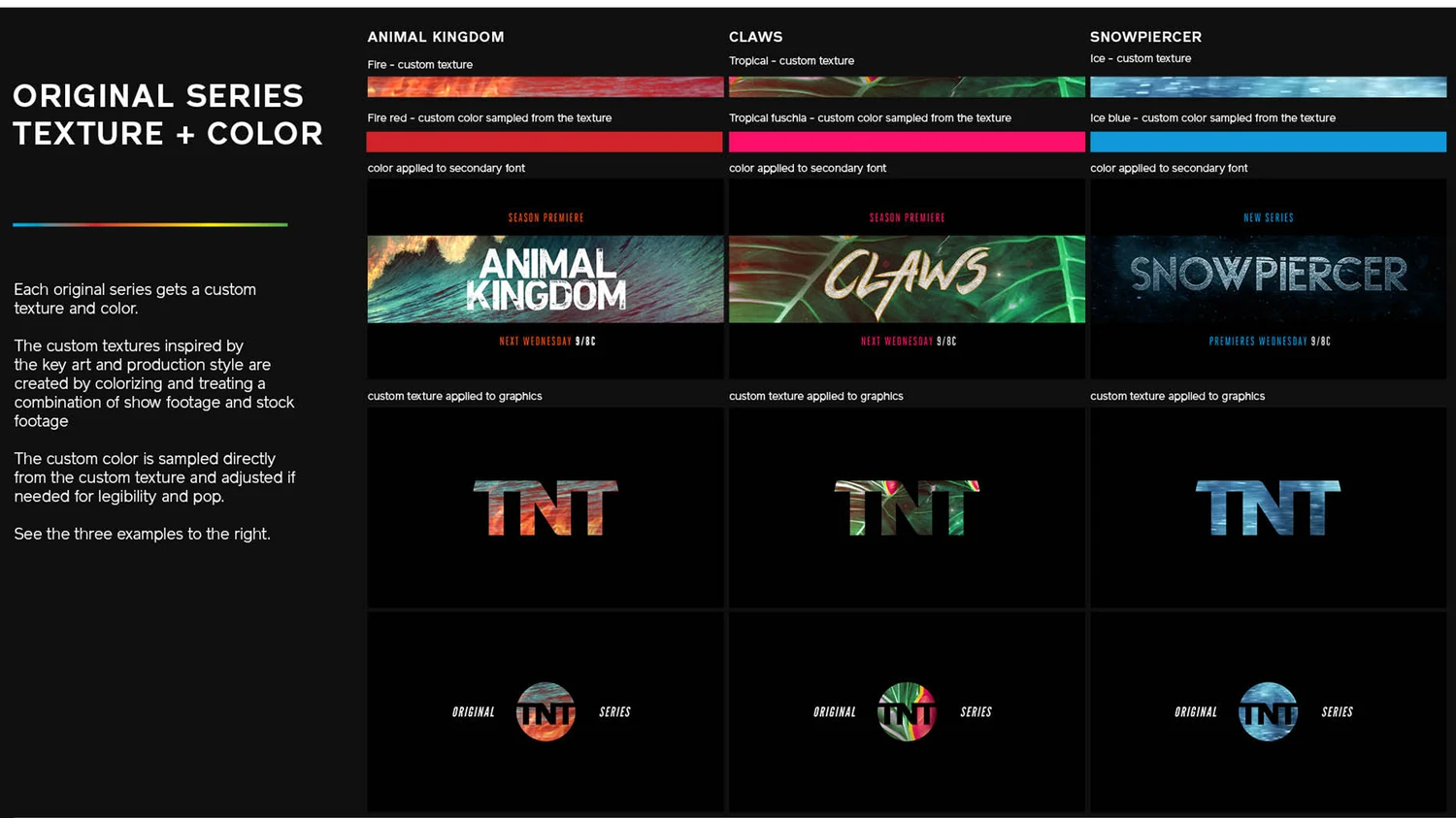Viewport: 1456px width, 818px height.
Task: Click 'PREMIERES WEDNESDAY 9/8C' under Snowpiercer banner
Action: point(1269,342)
